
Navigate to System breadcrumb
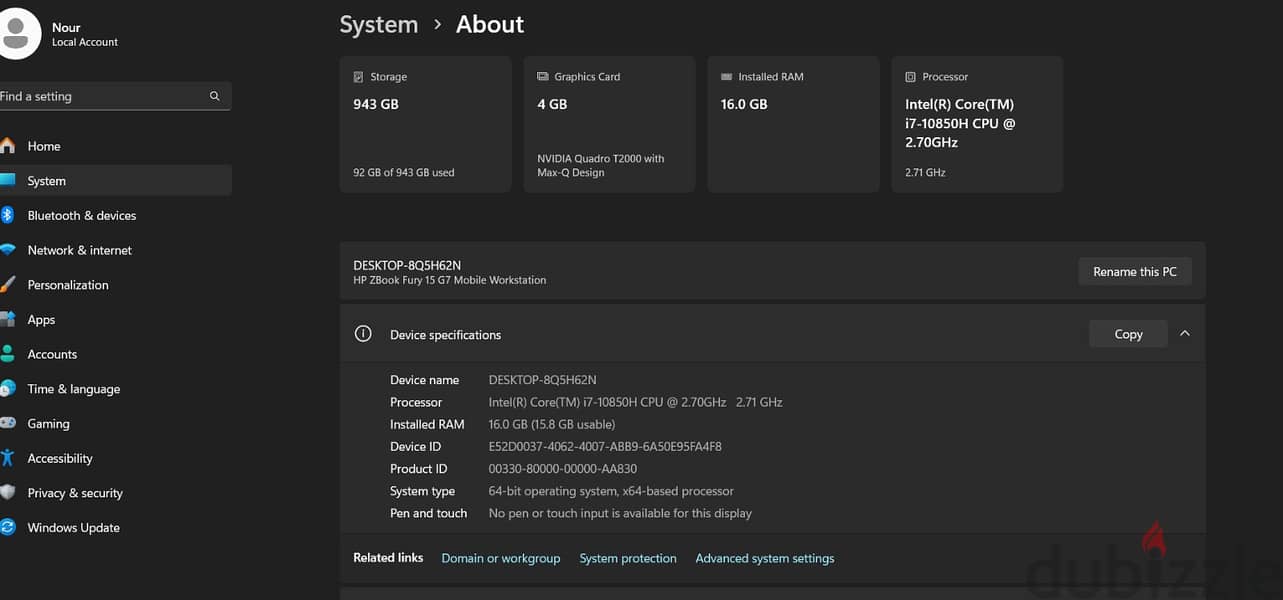[379, 24]
